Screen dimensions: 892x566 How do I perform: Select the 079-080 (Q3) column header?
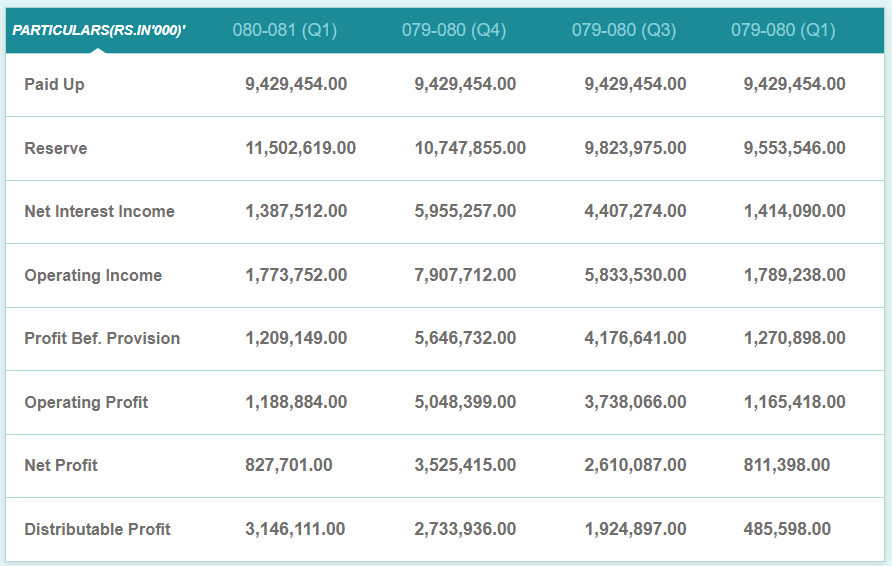tap(624, 31)
